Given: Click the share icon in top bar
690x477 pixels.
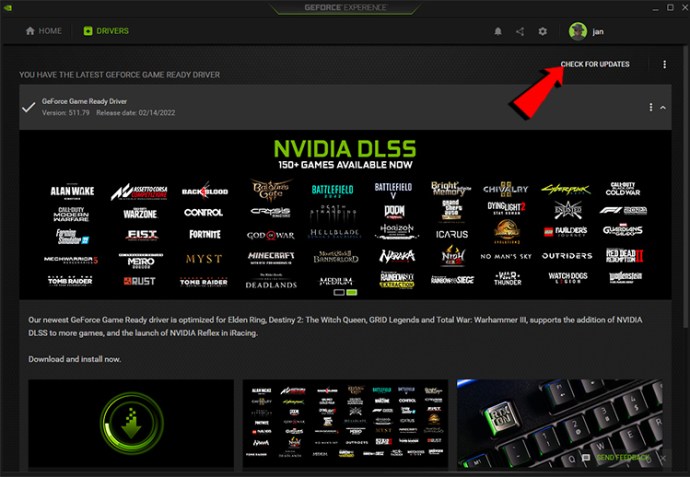Looking at the screenshot, I should (x=520, y=31).
